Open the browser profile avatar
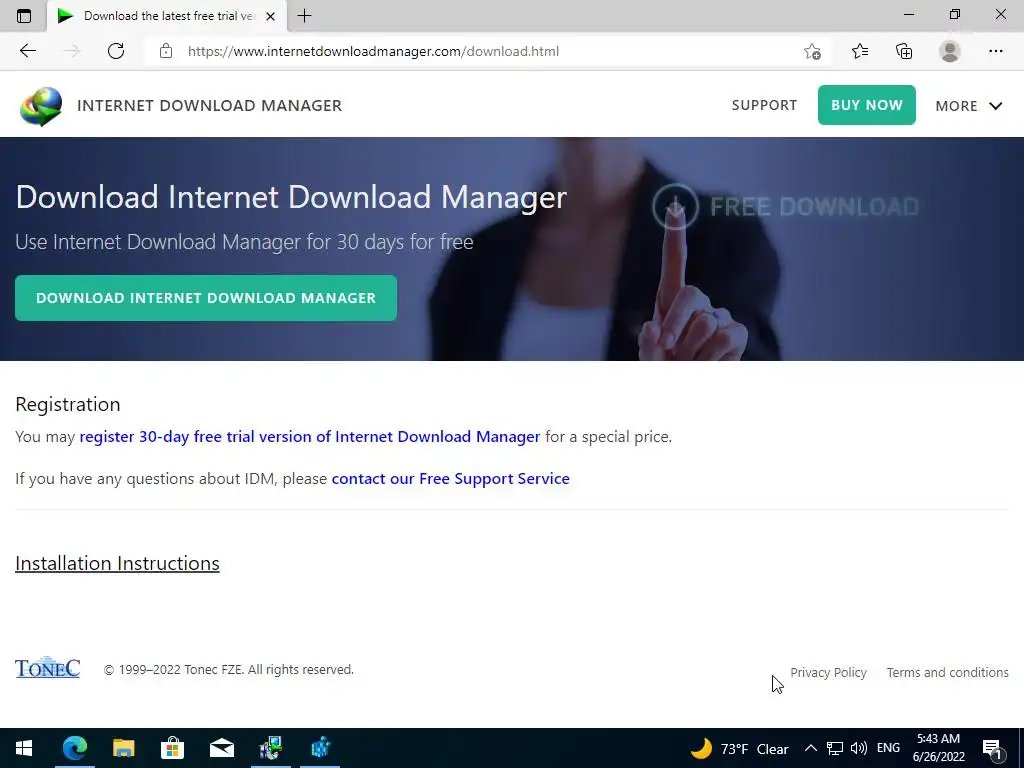This screenshot has width=1024, height=768. click(950, 51)
